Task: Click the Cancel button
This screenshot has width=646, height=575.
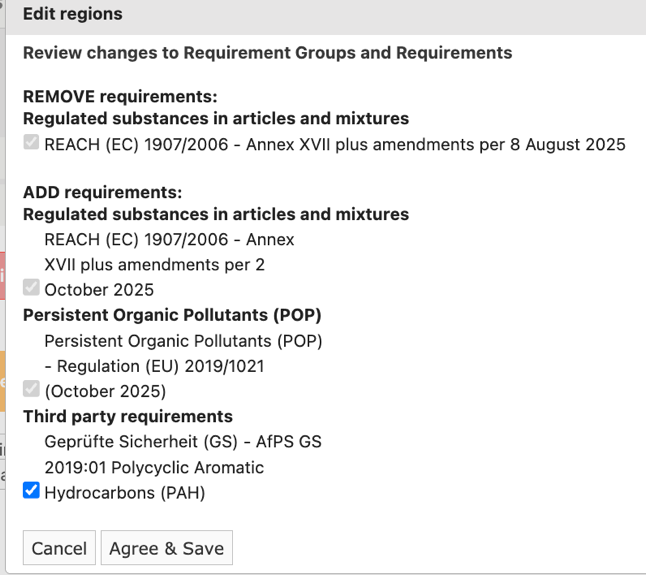Action: coord(59,548)
